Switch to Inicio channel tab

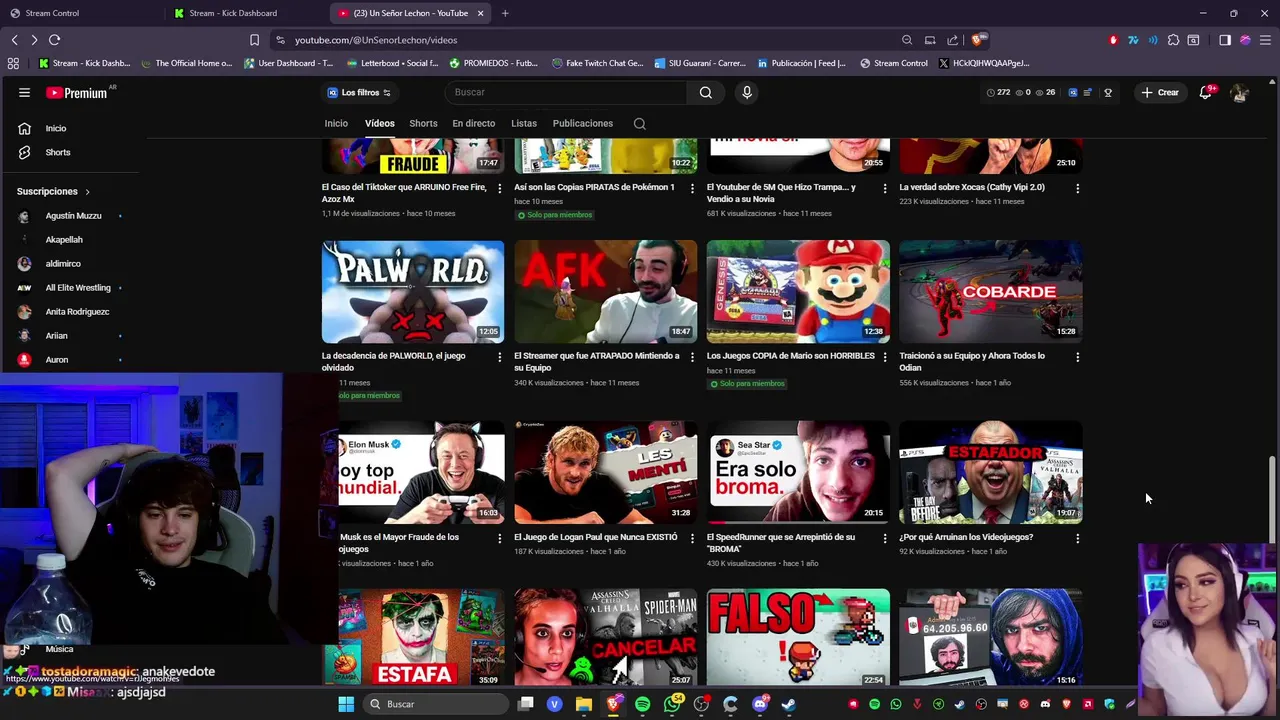click(x=336, y=124)
